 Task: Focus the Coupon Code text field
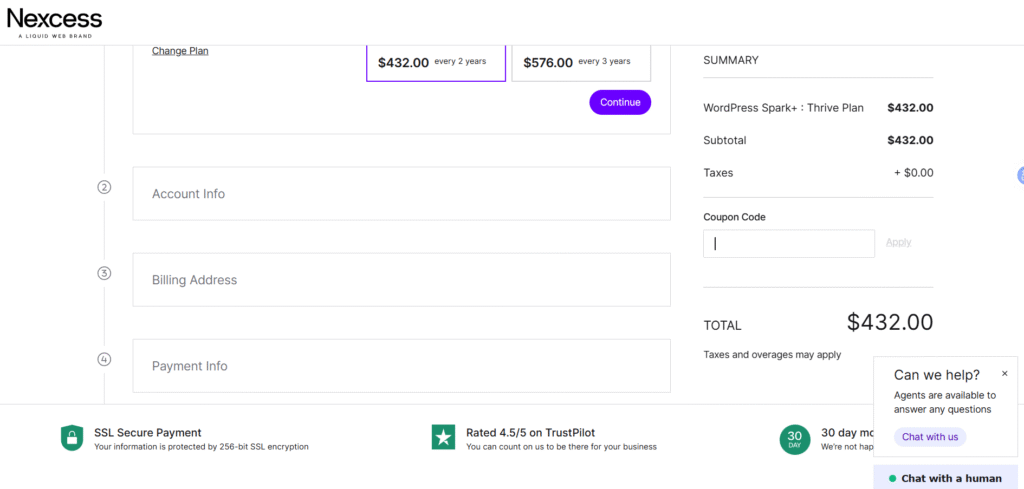789,244
